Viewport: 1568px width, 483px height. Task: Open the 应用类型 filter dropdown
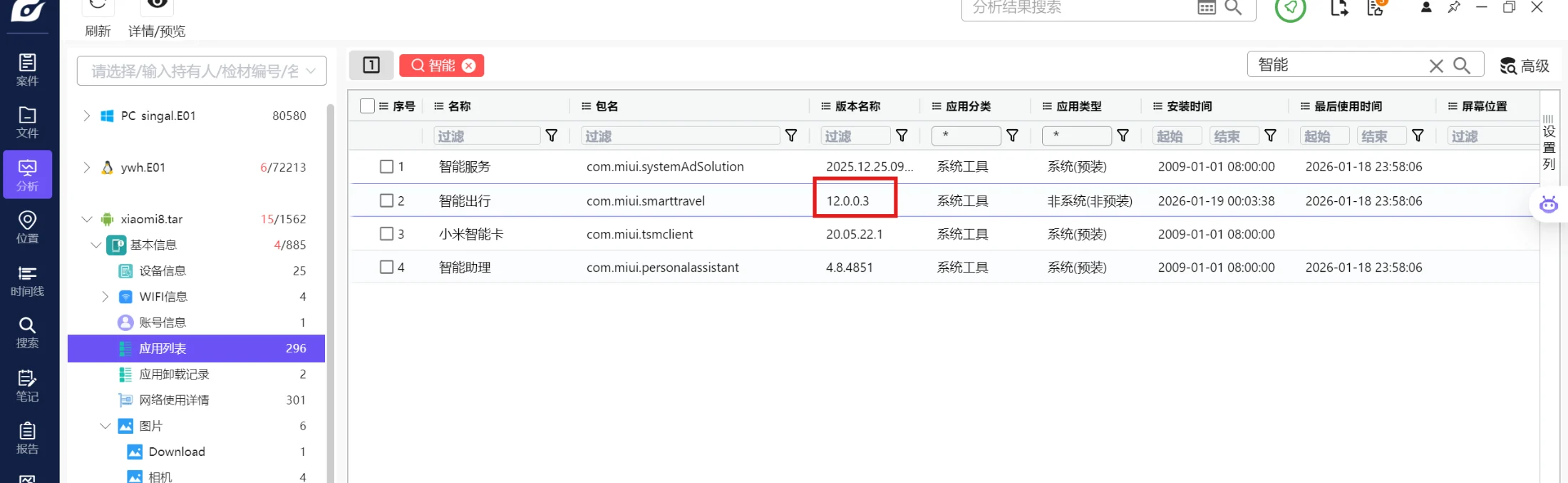pyautogui.click(x=1076, y=136)
